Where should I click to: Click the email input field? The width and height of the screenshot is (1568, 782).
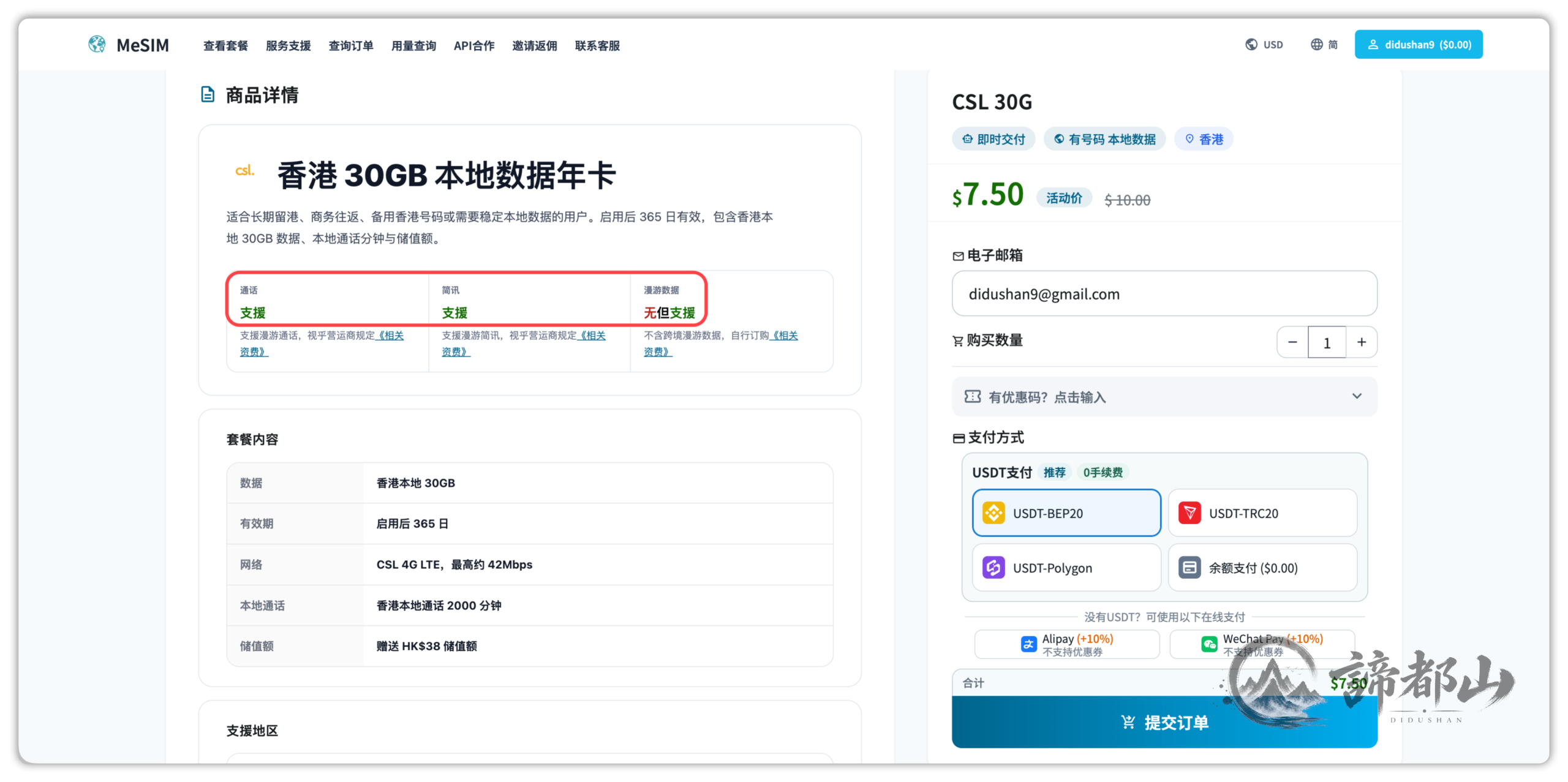[x=1164, y=293]
